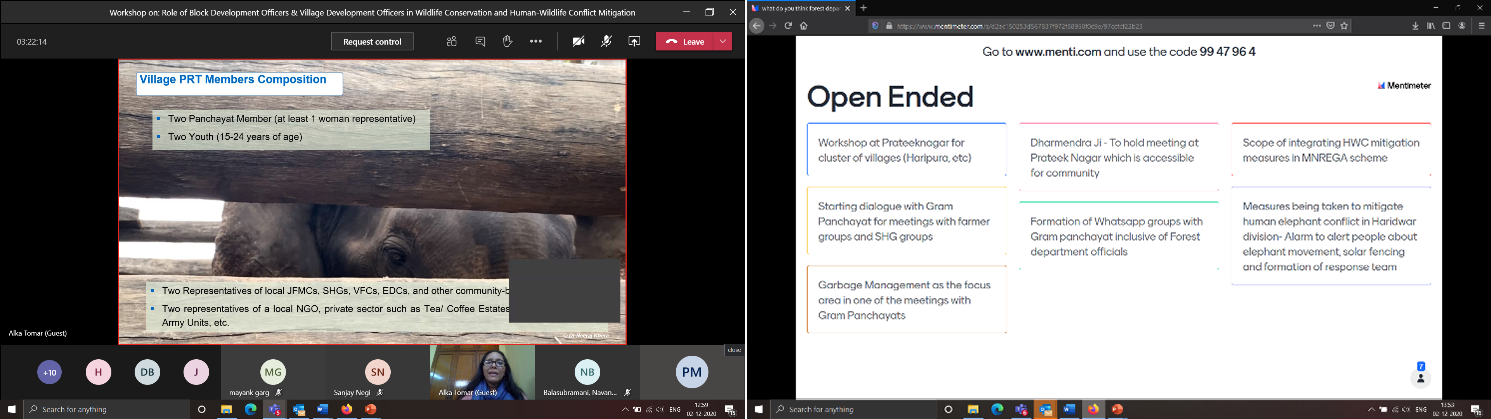The height and width of the screenshot is (419, 1491).
Task: Show participants panel in Teams
Action: (x=452, y=41)
